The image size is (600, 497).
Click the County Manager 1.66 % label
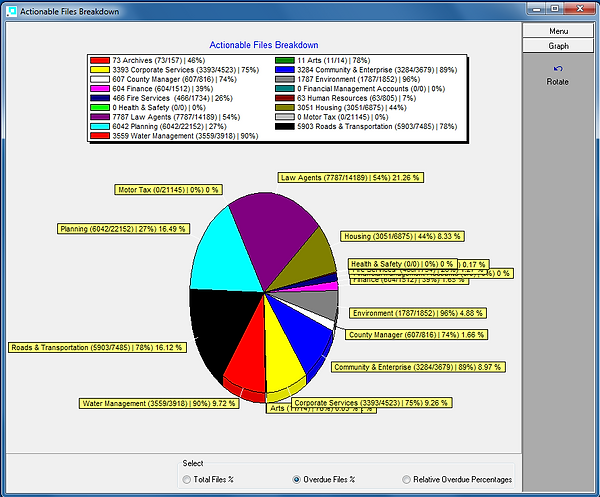pyautogui.click(x=416, y=335)
